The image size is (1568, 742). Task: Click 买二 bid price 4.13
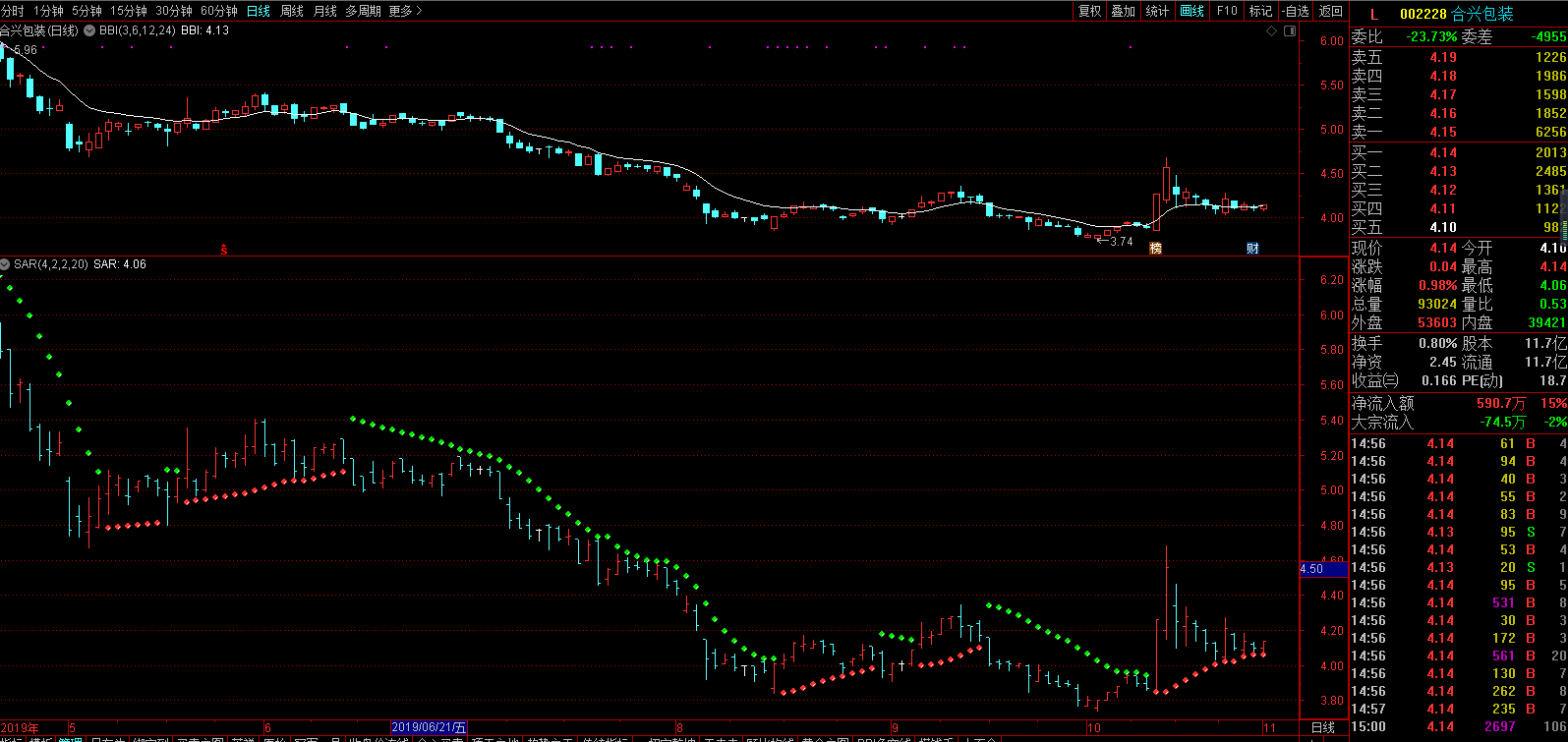[x=1443, y=171]
